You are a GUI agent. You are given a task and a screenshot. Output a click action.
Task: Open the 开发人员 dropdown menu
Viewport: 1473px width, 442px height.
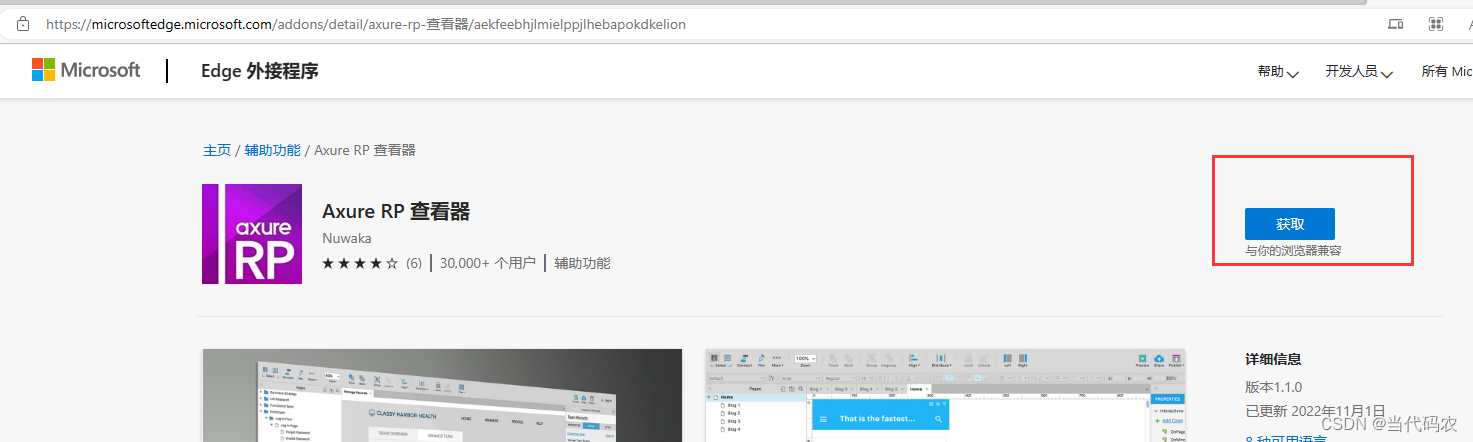click(1359, 72)
